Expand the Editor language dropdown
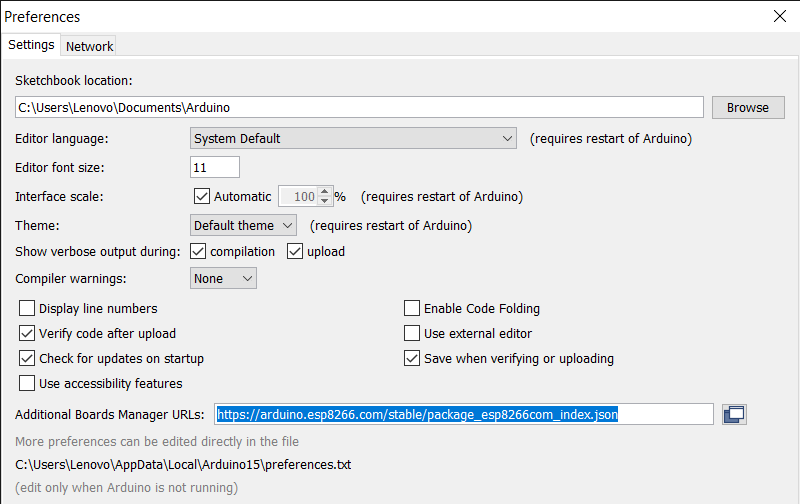The height and width of the screenshot is (504, 800). [x=354, y=139]
